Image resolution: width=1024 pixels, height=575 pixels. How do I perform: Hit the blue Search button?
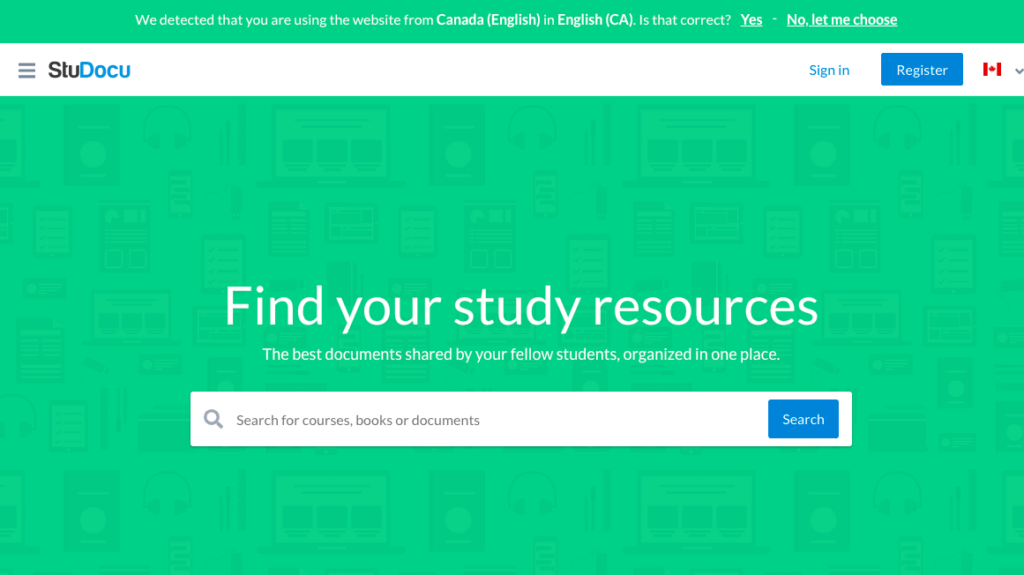(802, 419)
